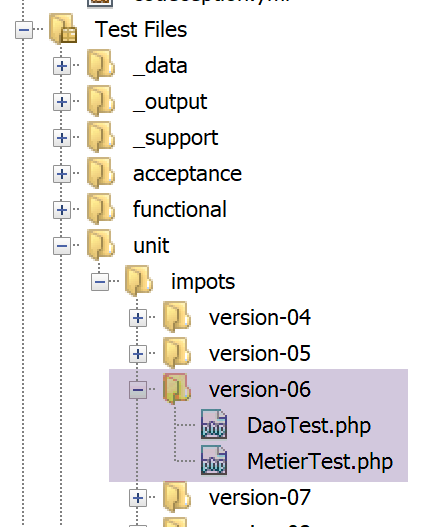The image size is (428, 527).
Task: Select the version-05 tree item label
Action: [x=260, y=354]
